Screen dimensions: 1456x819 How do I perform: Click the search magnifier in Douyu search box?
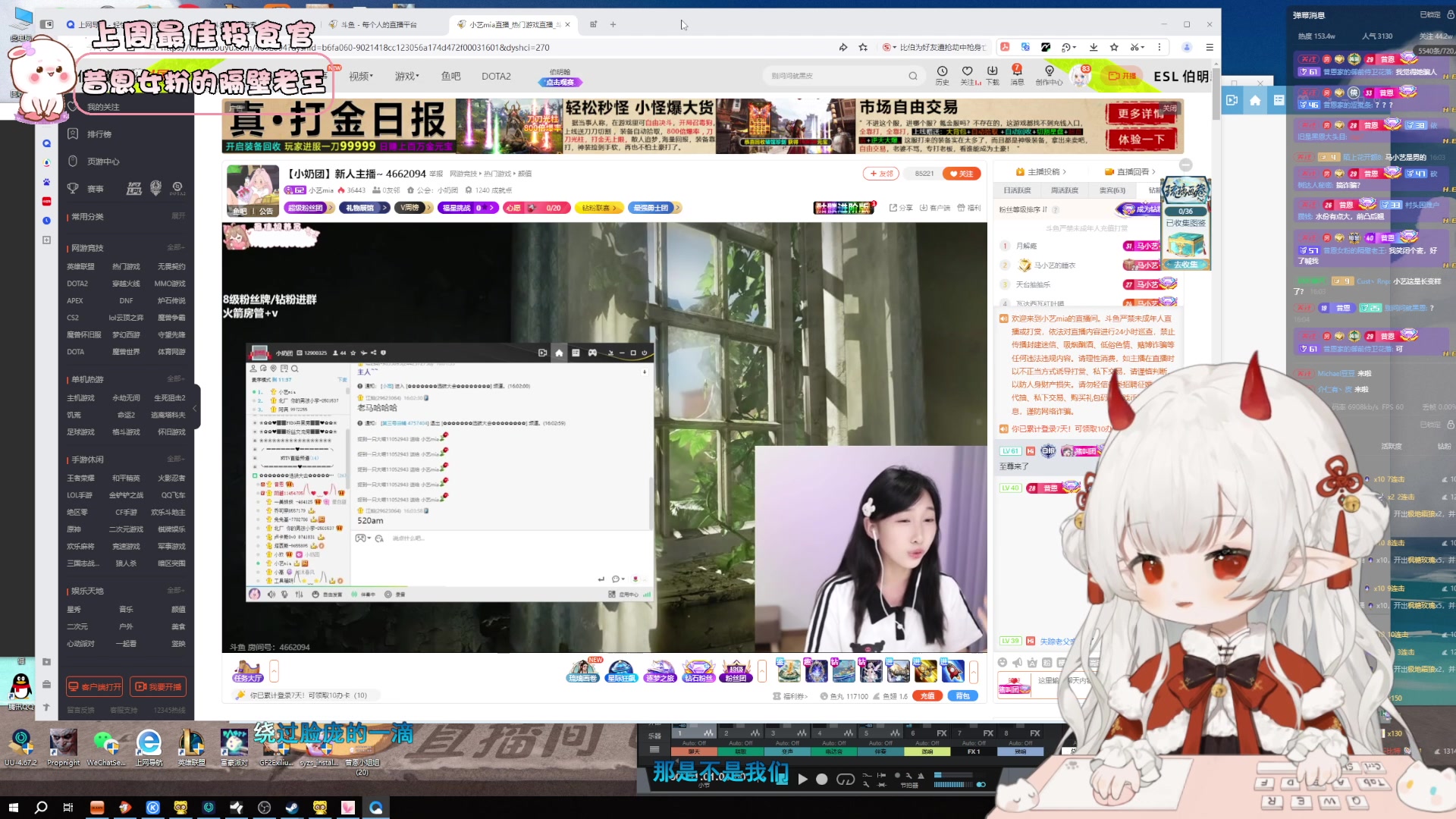[x=913, y=76]
